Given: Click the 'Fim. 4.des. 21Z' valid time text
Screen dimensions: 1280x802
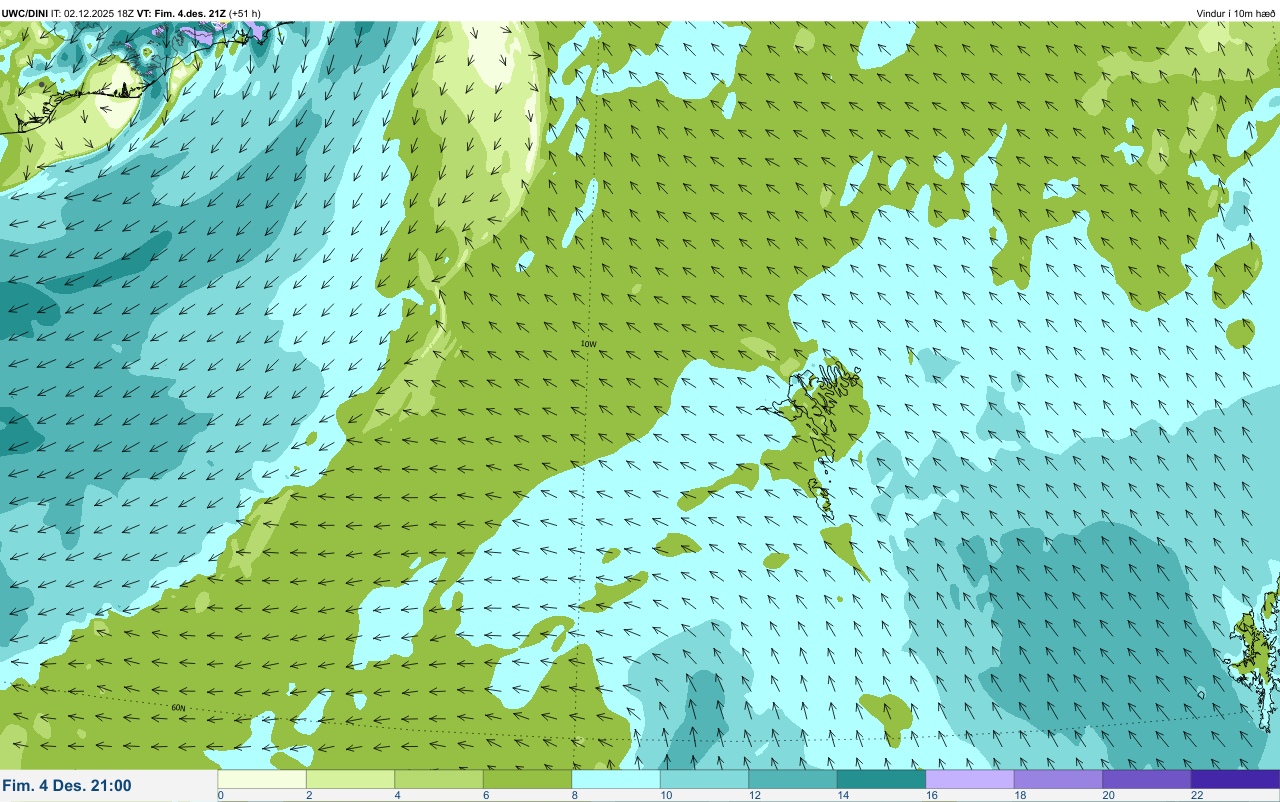Looking at the screenshot, I should [190, 14].
